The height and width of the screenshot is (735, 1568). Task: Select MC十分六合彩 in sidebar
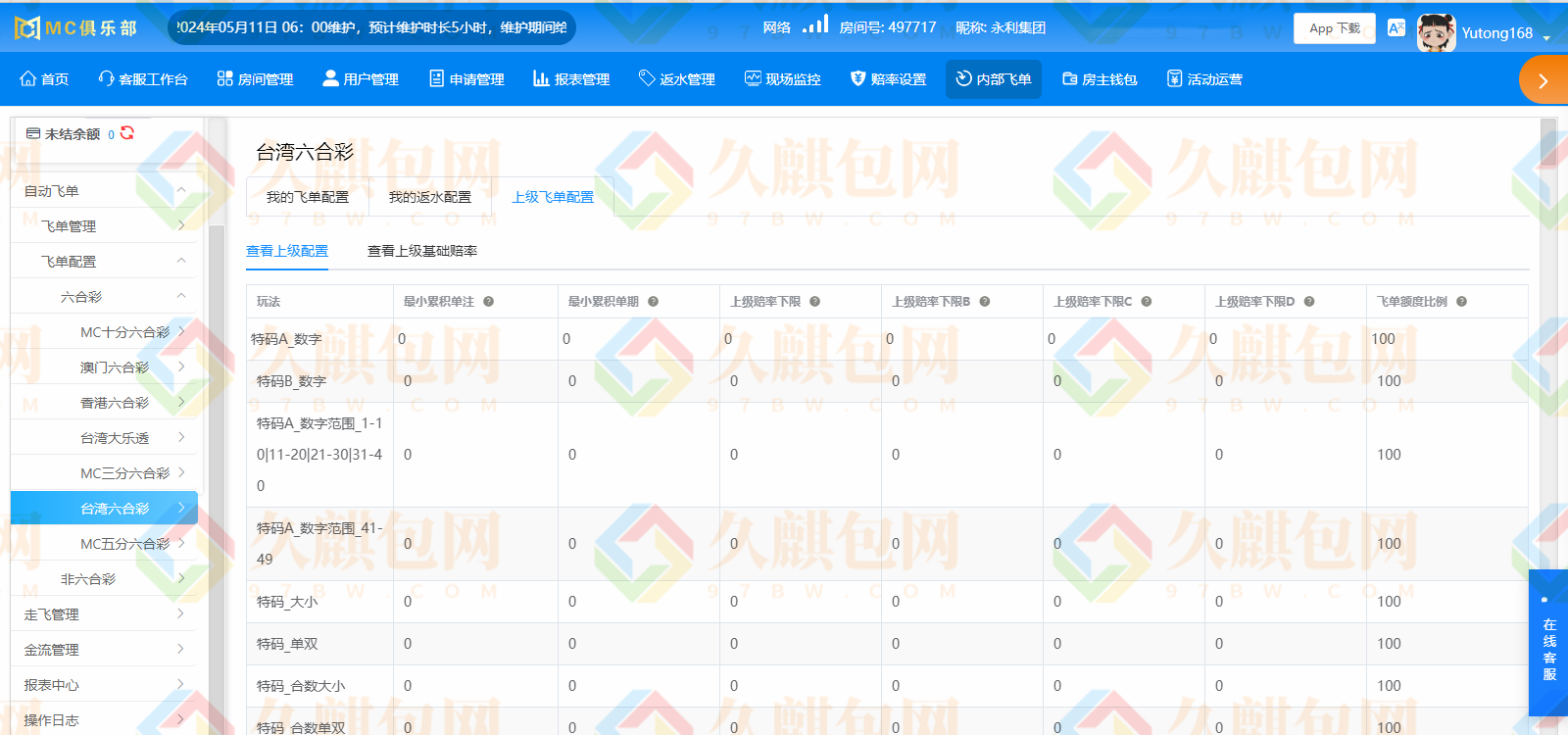[104, 332]
